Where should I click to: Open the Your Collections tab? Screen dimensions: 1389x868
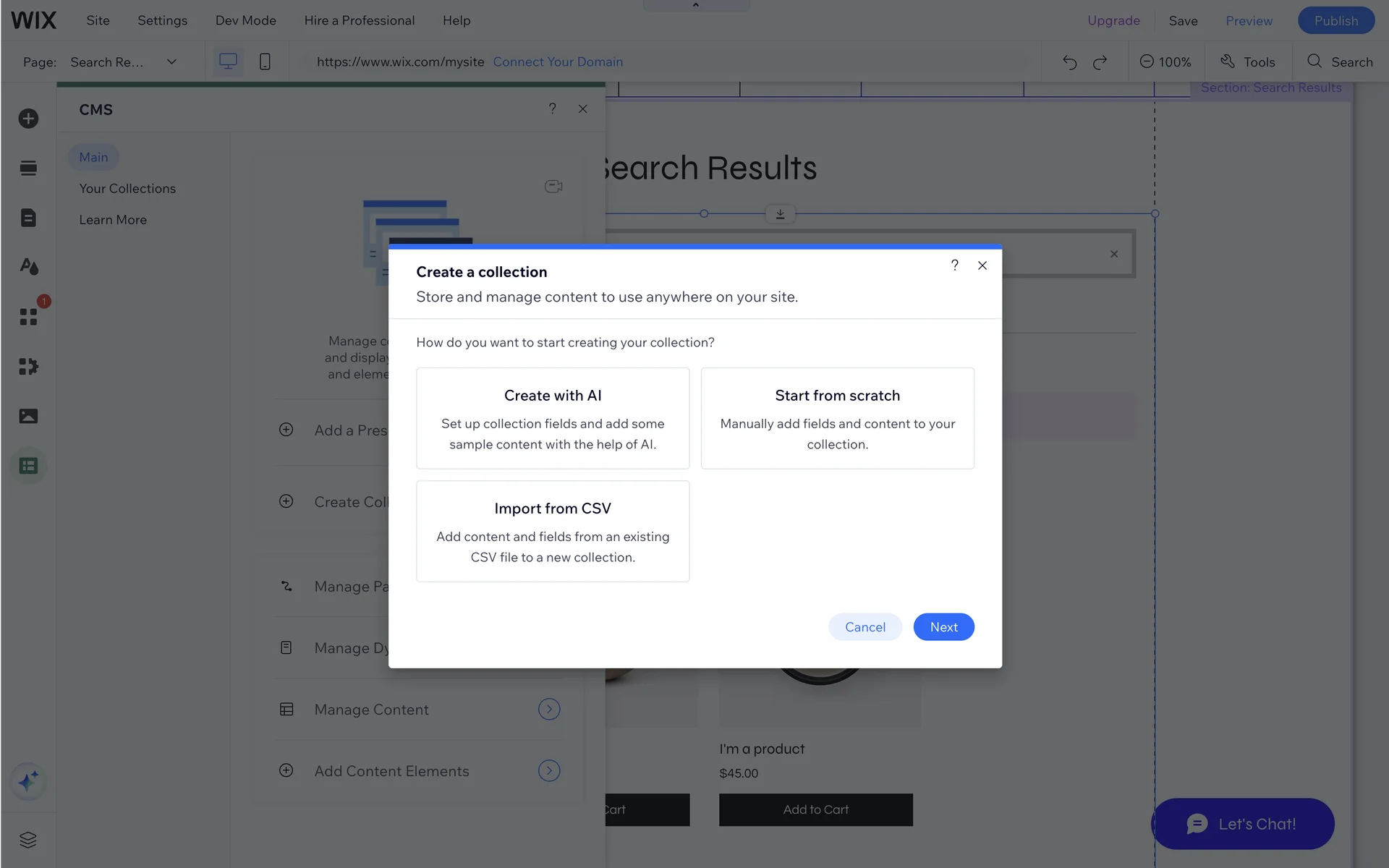click(x=127, y=189)
